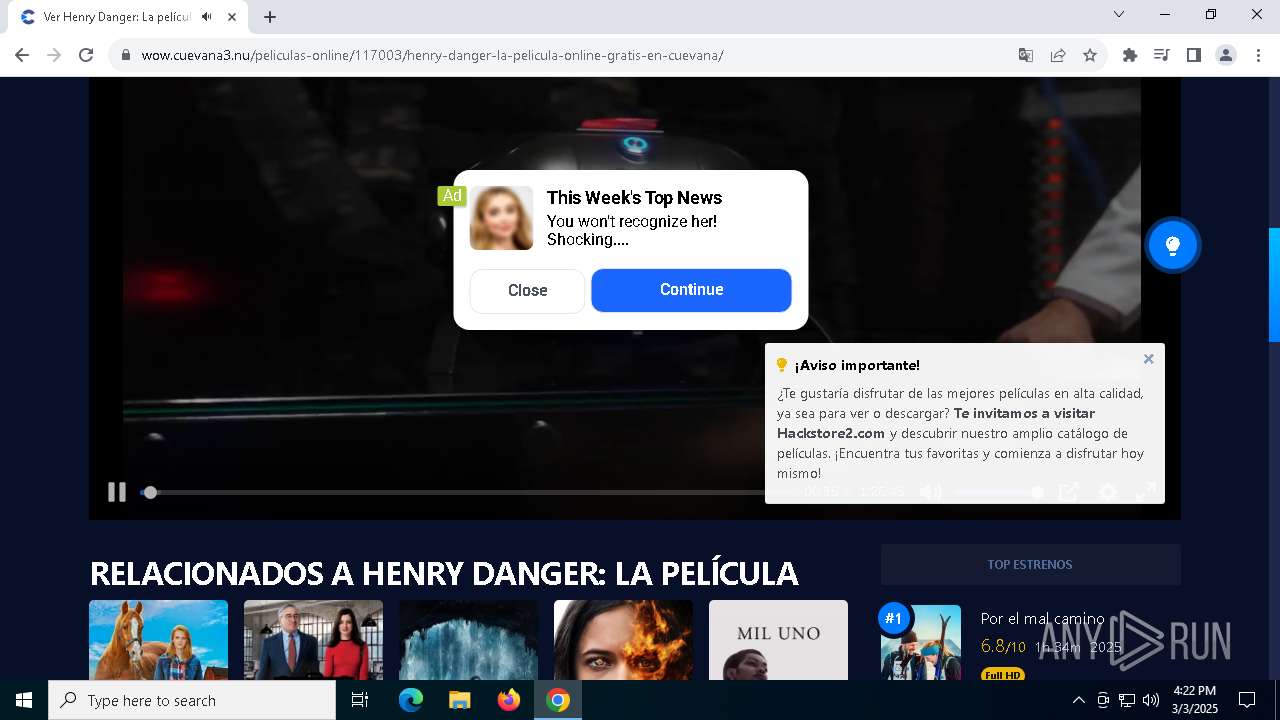Open related movie with fire face poster
The image size is (1280, 720).
coord(623,640)
